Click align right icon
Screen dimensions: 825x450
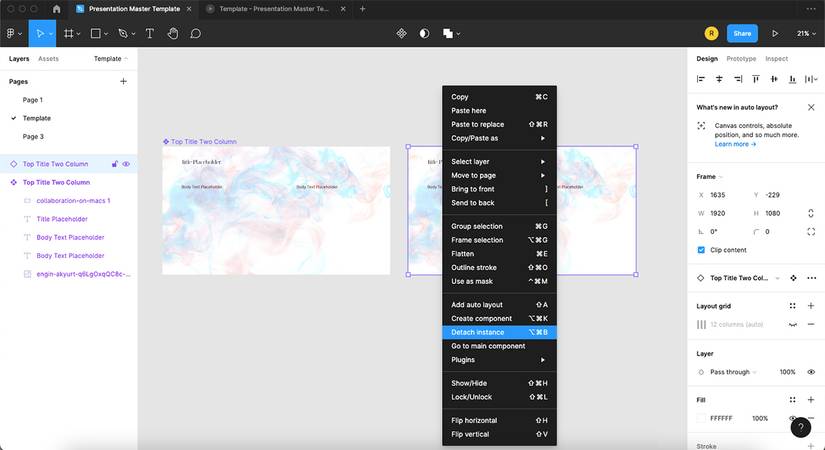pos(738,79)
